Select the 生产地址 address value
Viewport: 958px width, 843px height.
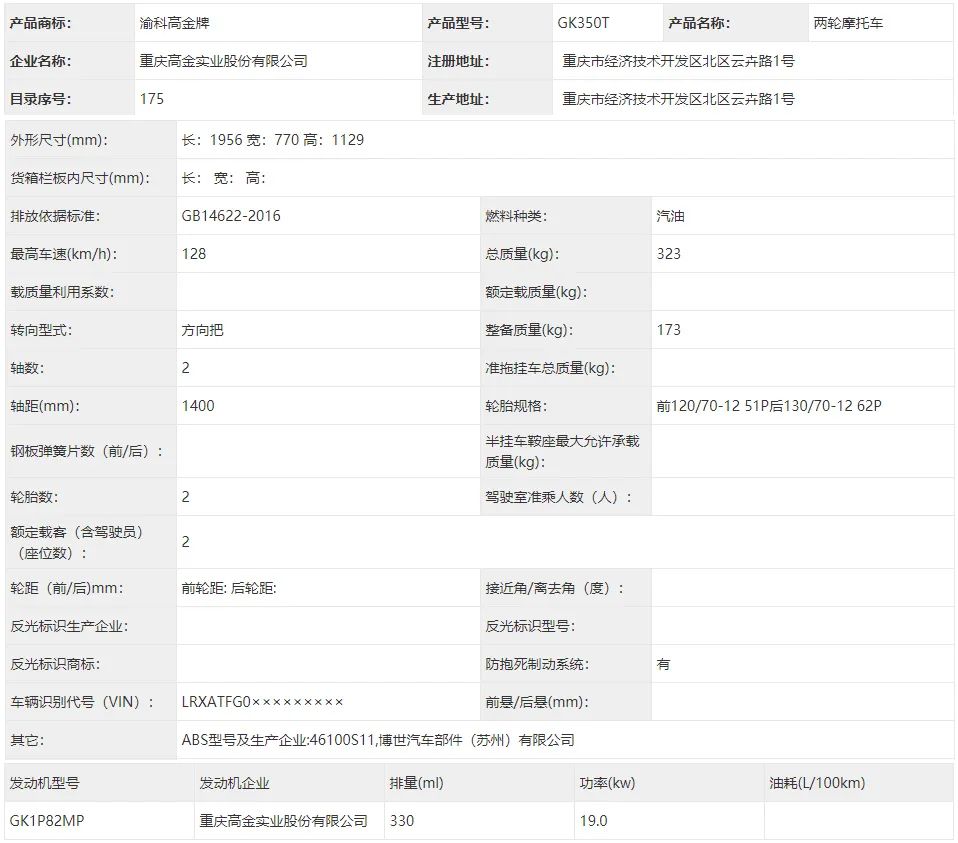pyautogui.click(x=678, y=99)
